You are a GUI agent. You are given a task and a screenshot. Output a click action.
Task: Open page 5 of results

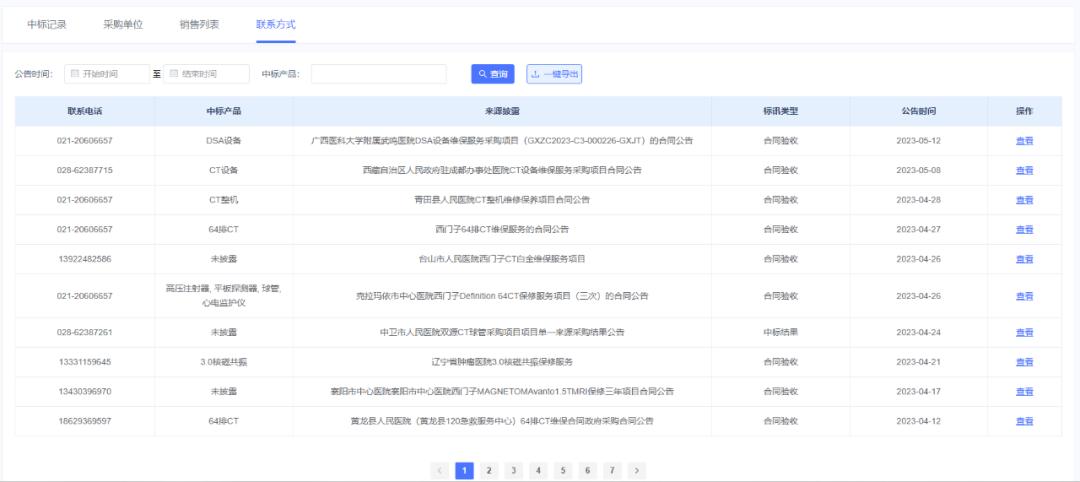563,470
